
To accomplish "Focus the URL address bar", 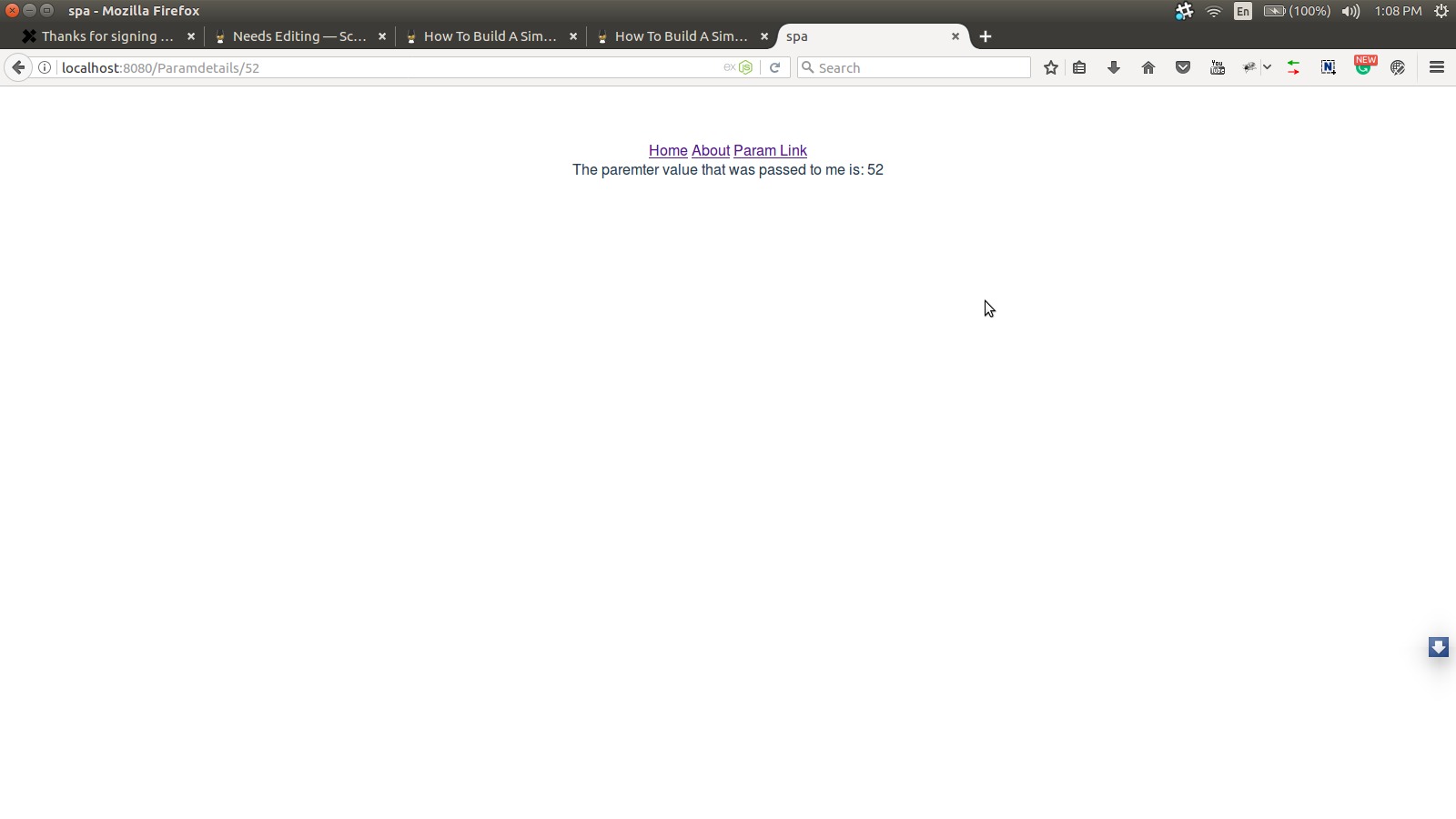I will [391, 67].
